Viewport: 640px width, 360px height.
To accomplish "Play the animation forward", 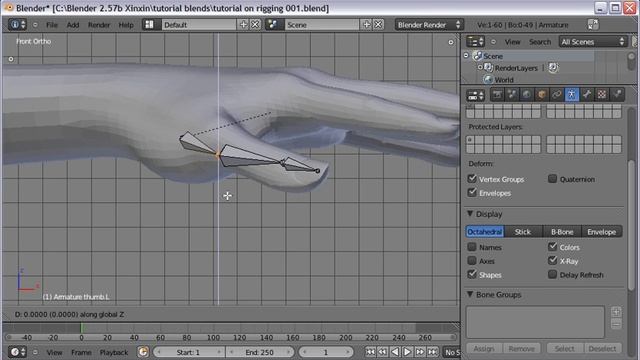I will (407, 352).
